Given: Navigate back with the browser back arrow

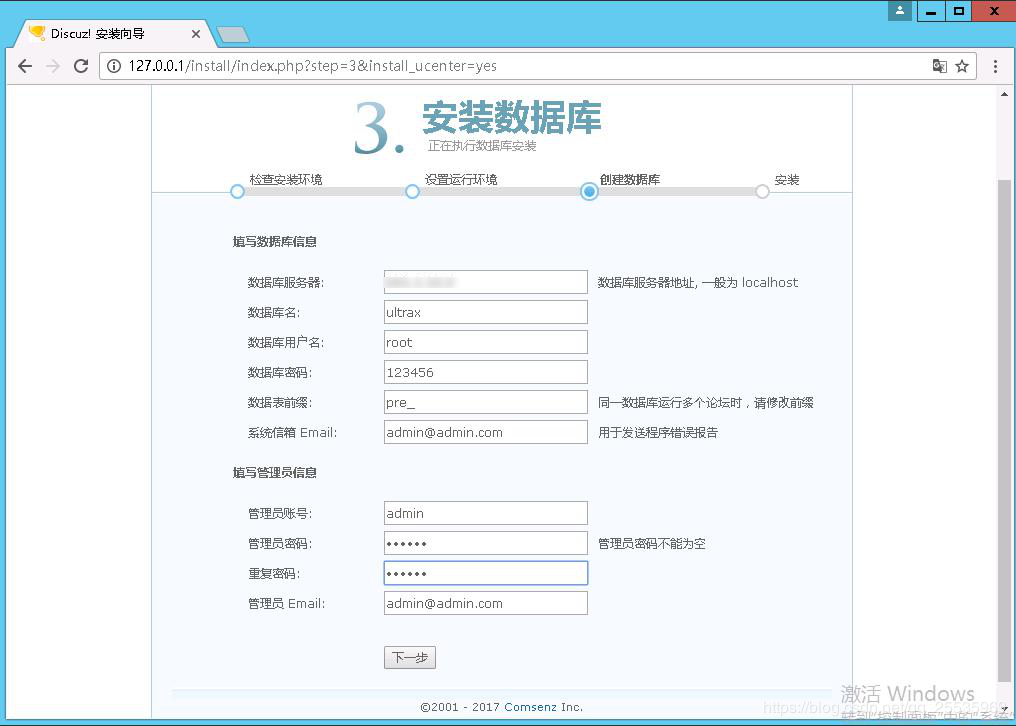Looking at the screenshot, I should point(24,65).
